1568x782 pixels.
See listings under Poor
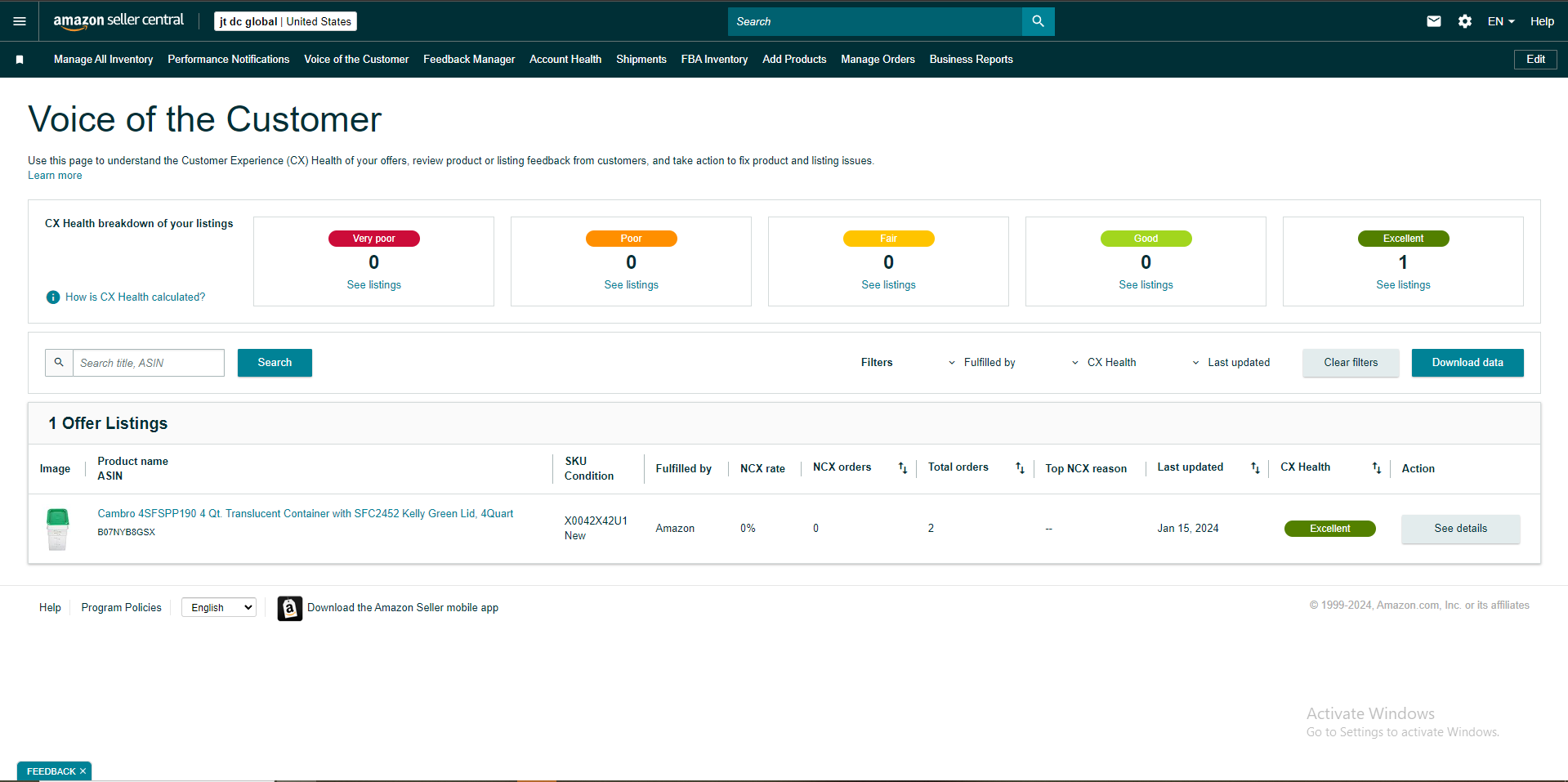click(x=632, y=285)
